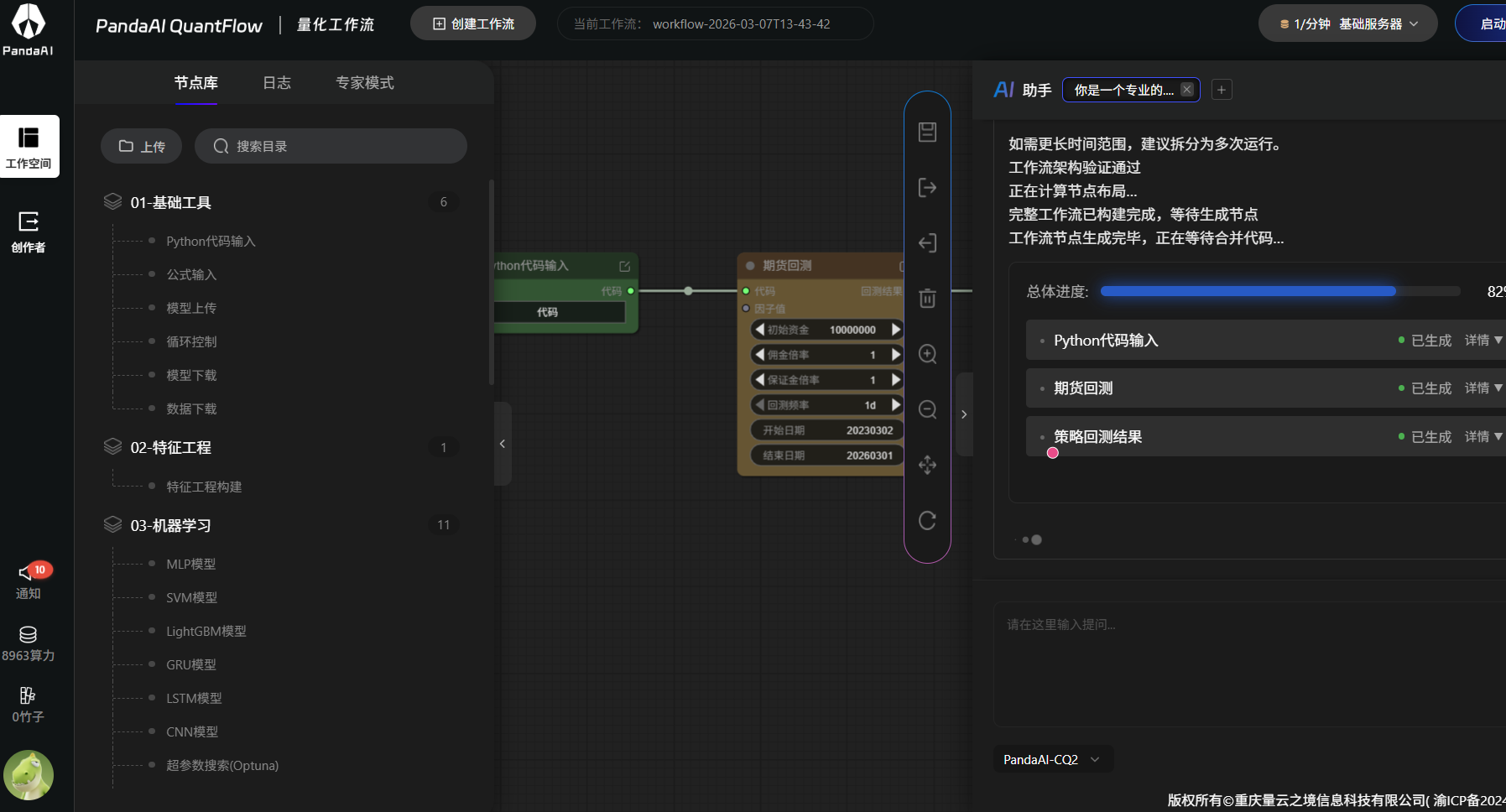Select LightGBM模型 in the node tree

(x=206, y=632)
